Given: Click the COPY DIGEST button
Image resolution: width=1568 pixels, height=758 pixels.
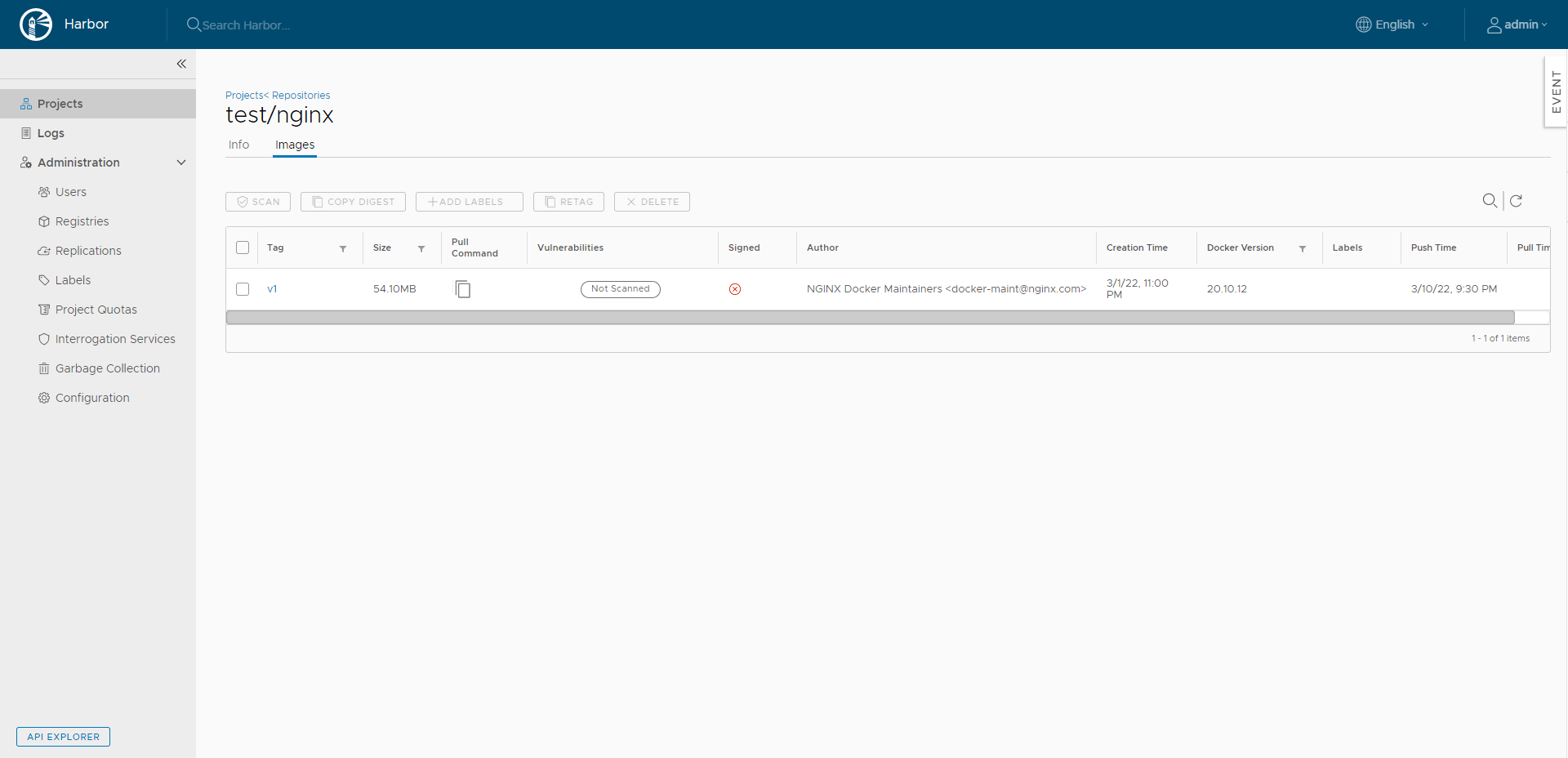Looking at the screenshot, I should click(x=353, y=202).
